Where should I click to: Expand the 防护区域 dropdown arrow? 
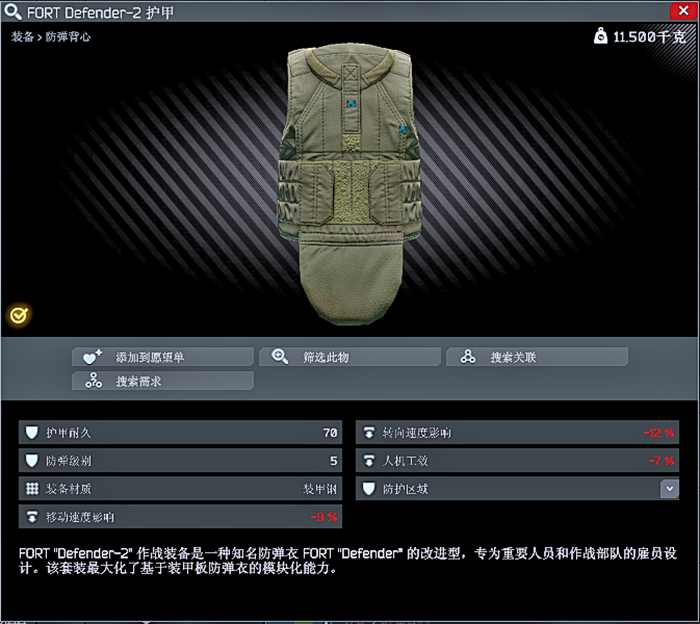[x=669, y=489]
